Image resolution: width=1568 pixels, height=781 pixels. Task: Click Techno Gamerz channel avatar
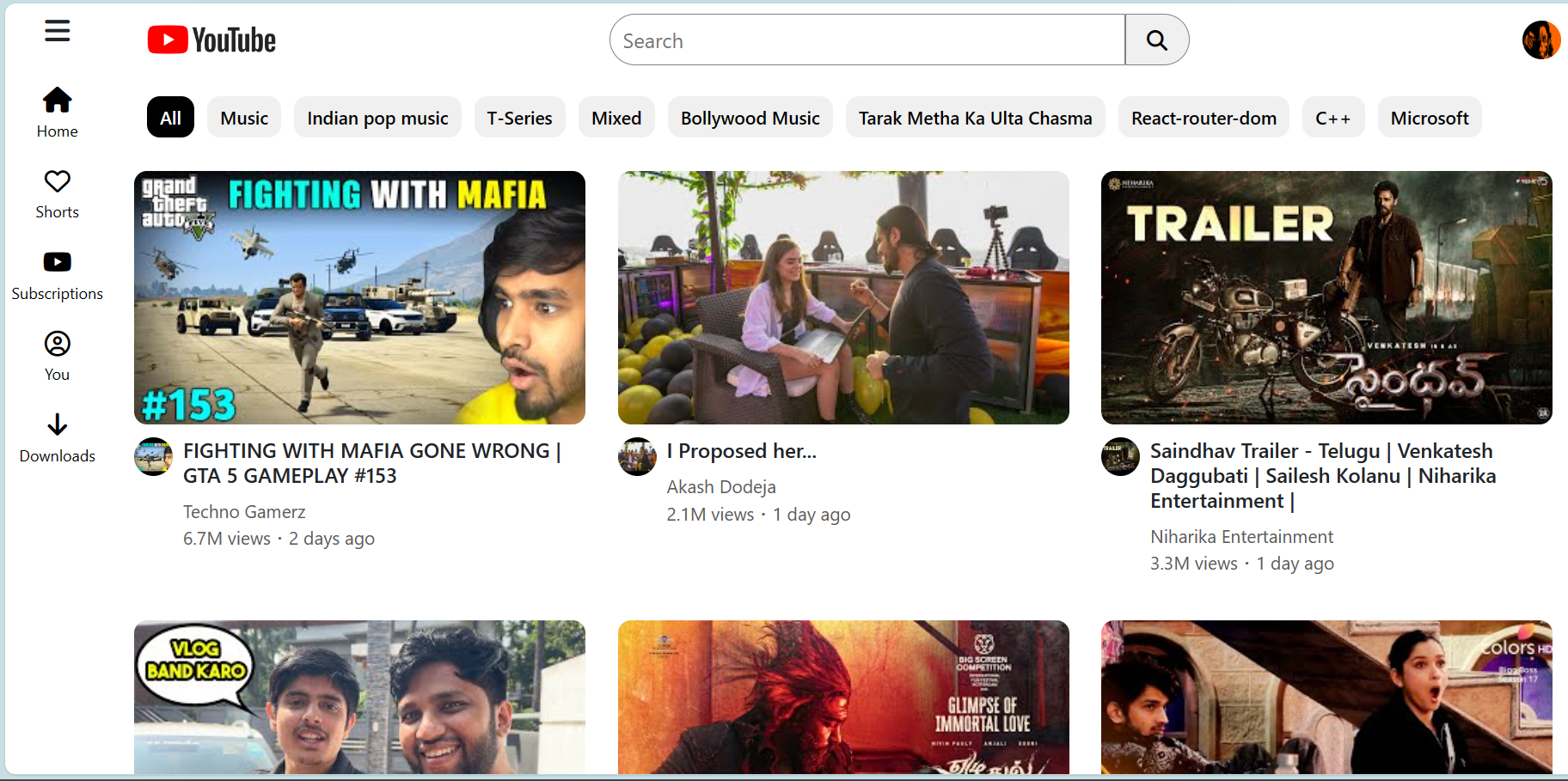(x=154, y=457)
